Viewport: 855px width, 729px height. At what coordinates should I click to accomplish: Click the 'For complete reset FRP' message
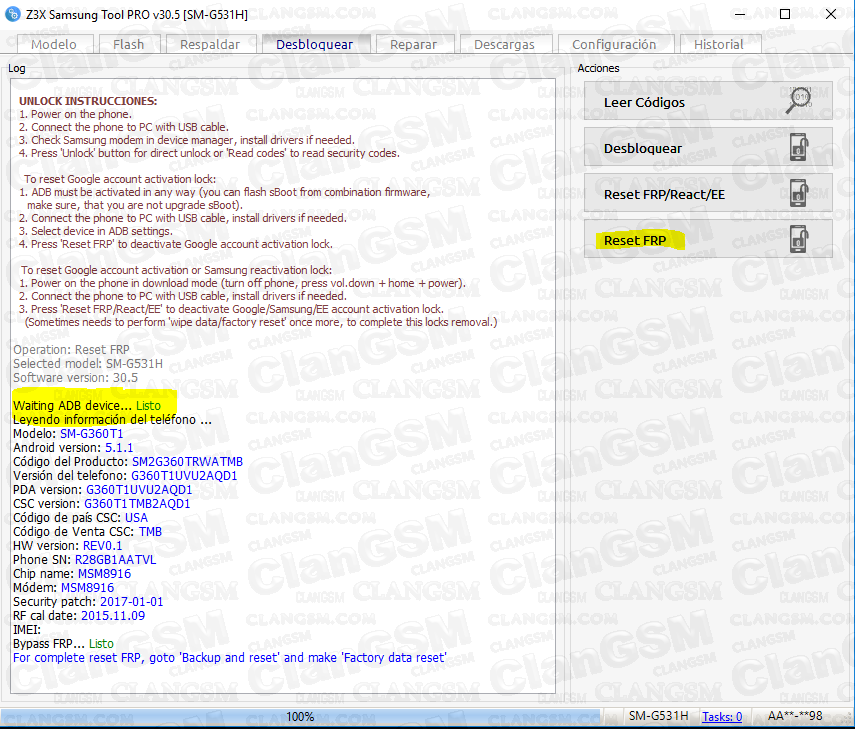[230, 658]
